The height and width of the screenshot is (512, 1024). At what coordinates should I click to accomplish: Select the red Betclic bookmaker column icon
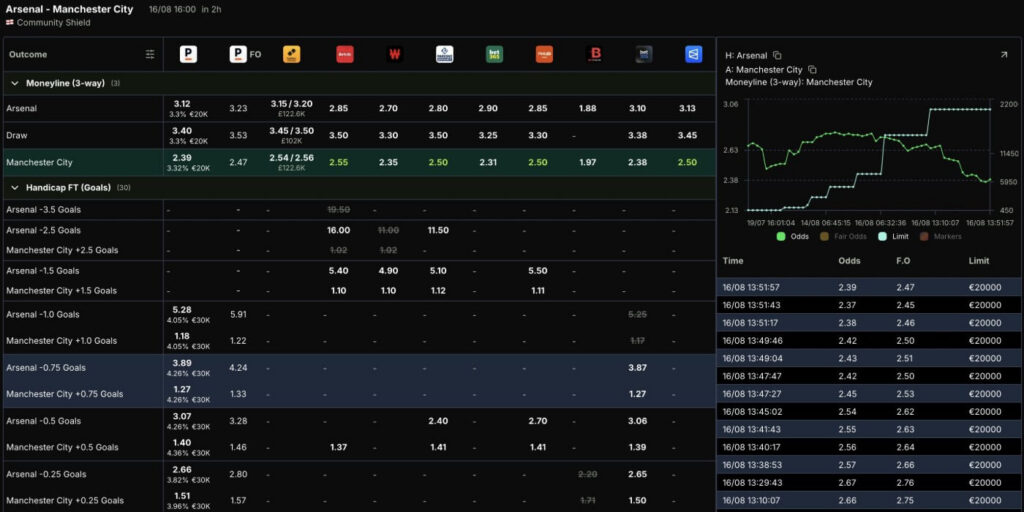(x=345, y=54)
